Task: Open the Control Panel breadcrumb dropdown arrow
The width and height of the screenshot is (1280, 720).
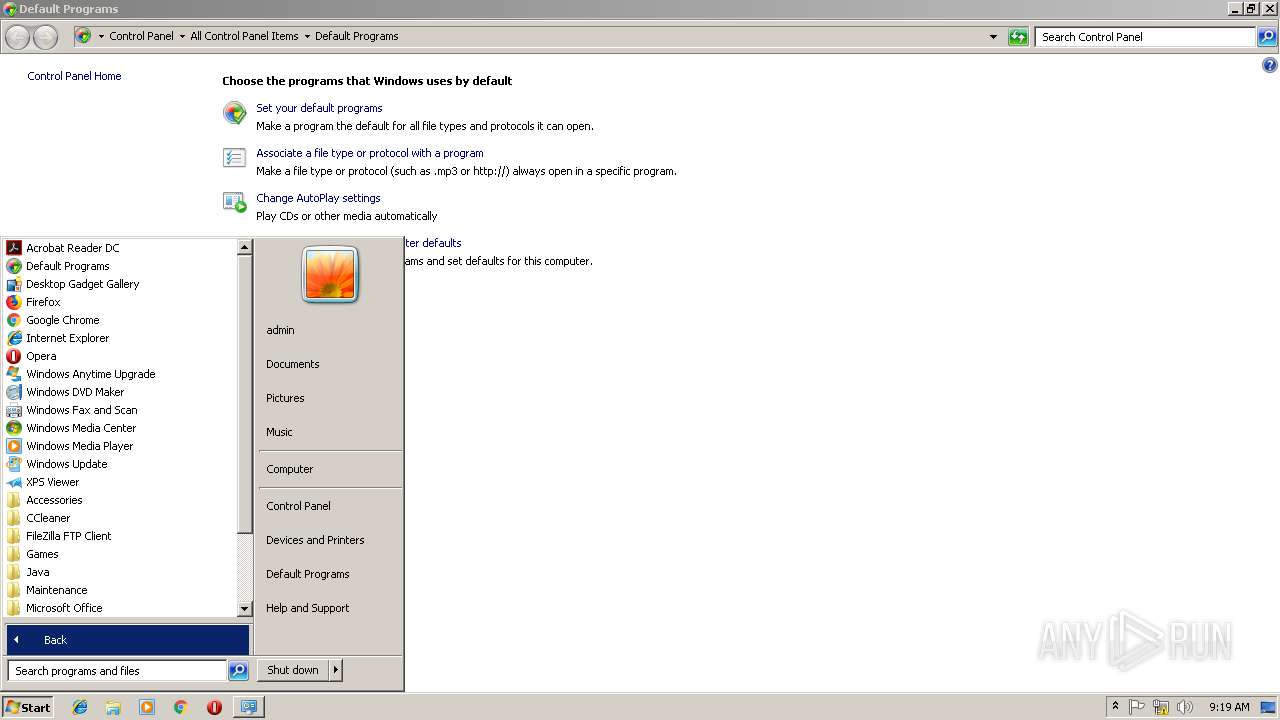Action: coord(182,36)
